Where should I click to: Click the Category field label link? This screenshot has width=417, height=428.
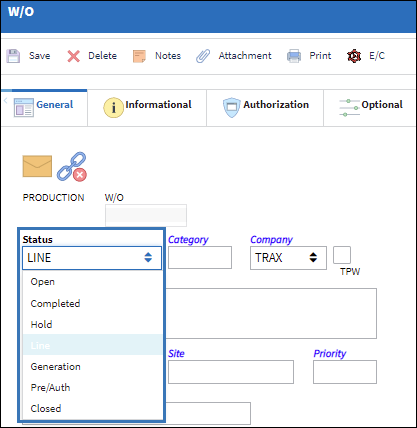(x=188, y=240)
